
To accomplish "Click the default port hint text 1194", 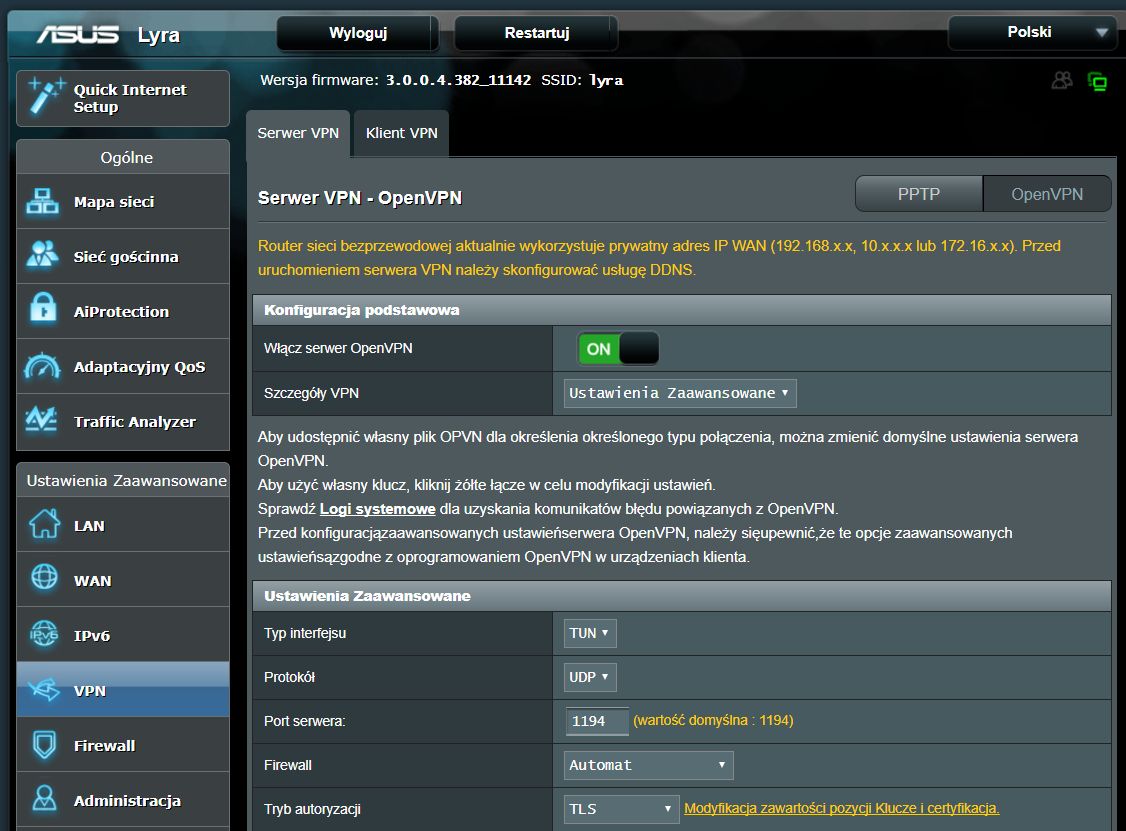I will (x=713, y=720).
